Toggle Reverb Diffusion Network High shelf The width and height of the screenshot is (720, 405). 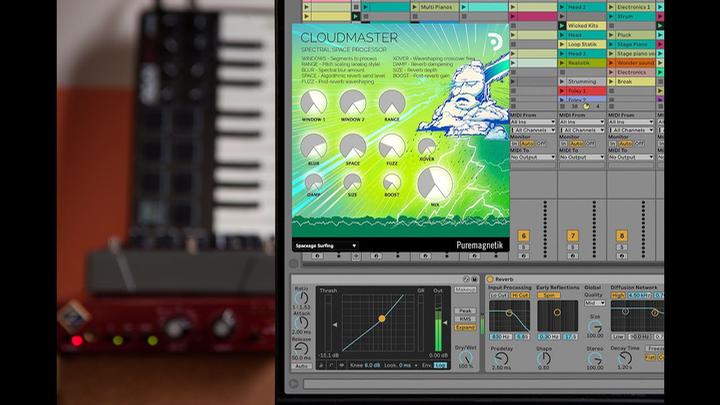coord(618,295)
